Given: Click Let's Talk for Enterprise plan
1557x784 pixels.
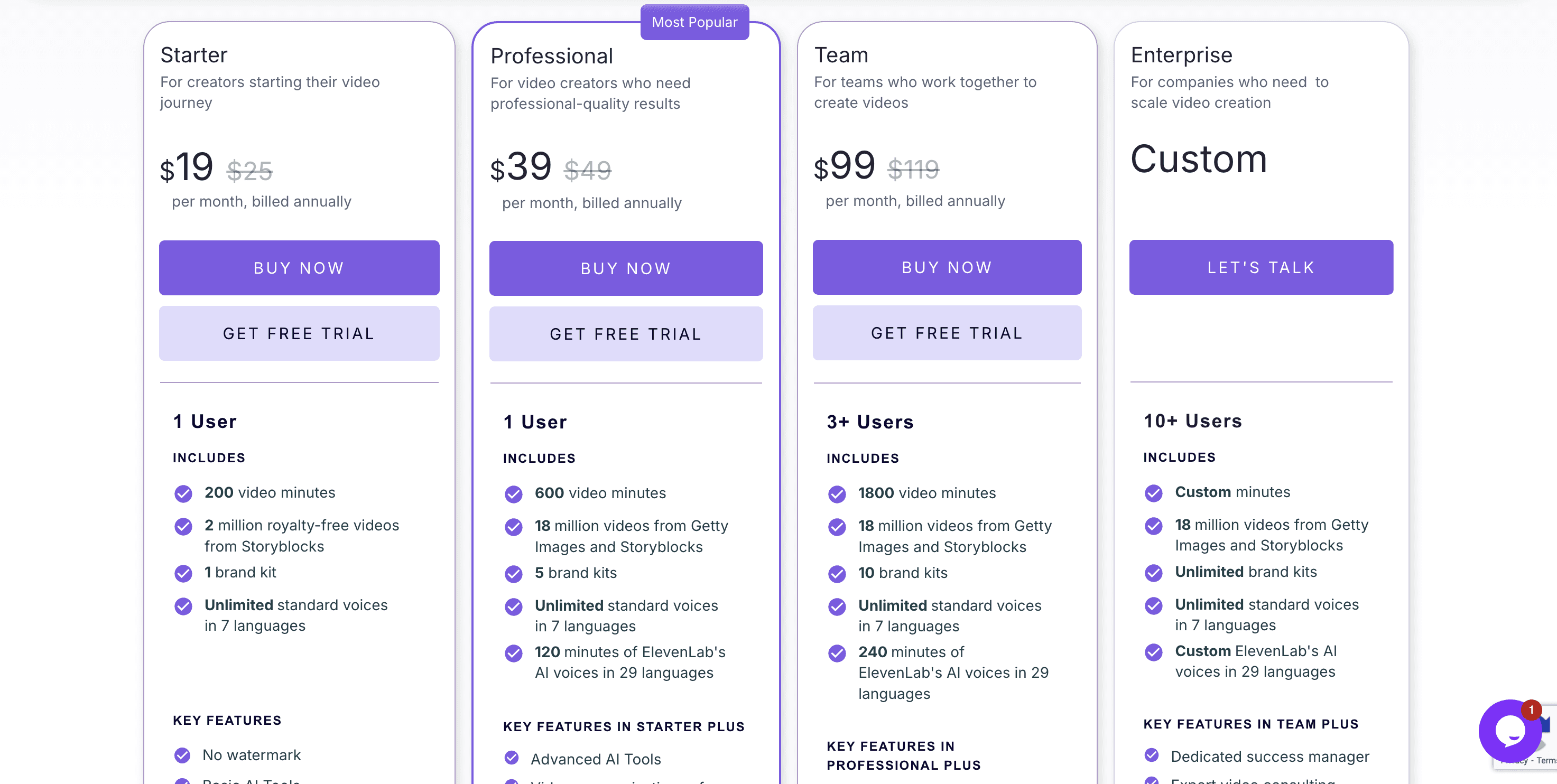Looking at the screenshot, I should tap(1261, 267).
